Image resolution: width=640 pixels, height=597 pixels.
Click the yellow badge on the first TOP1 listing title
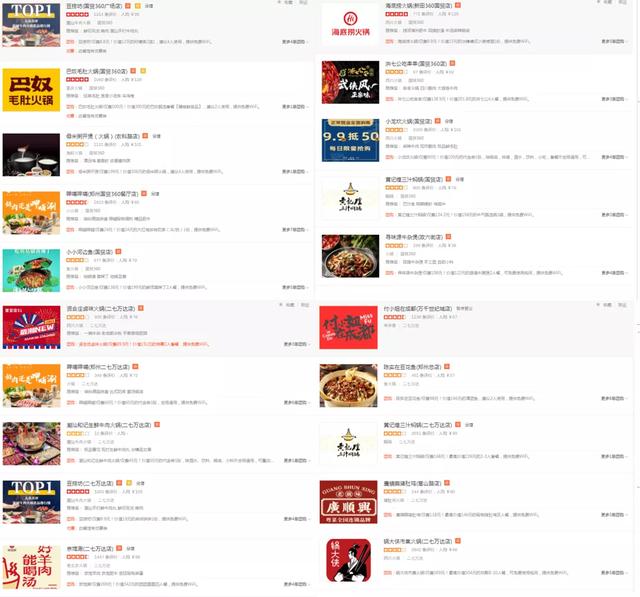click(138, 6)
